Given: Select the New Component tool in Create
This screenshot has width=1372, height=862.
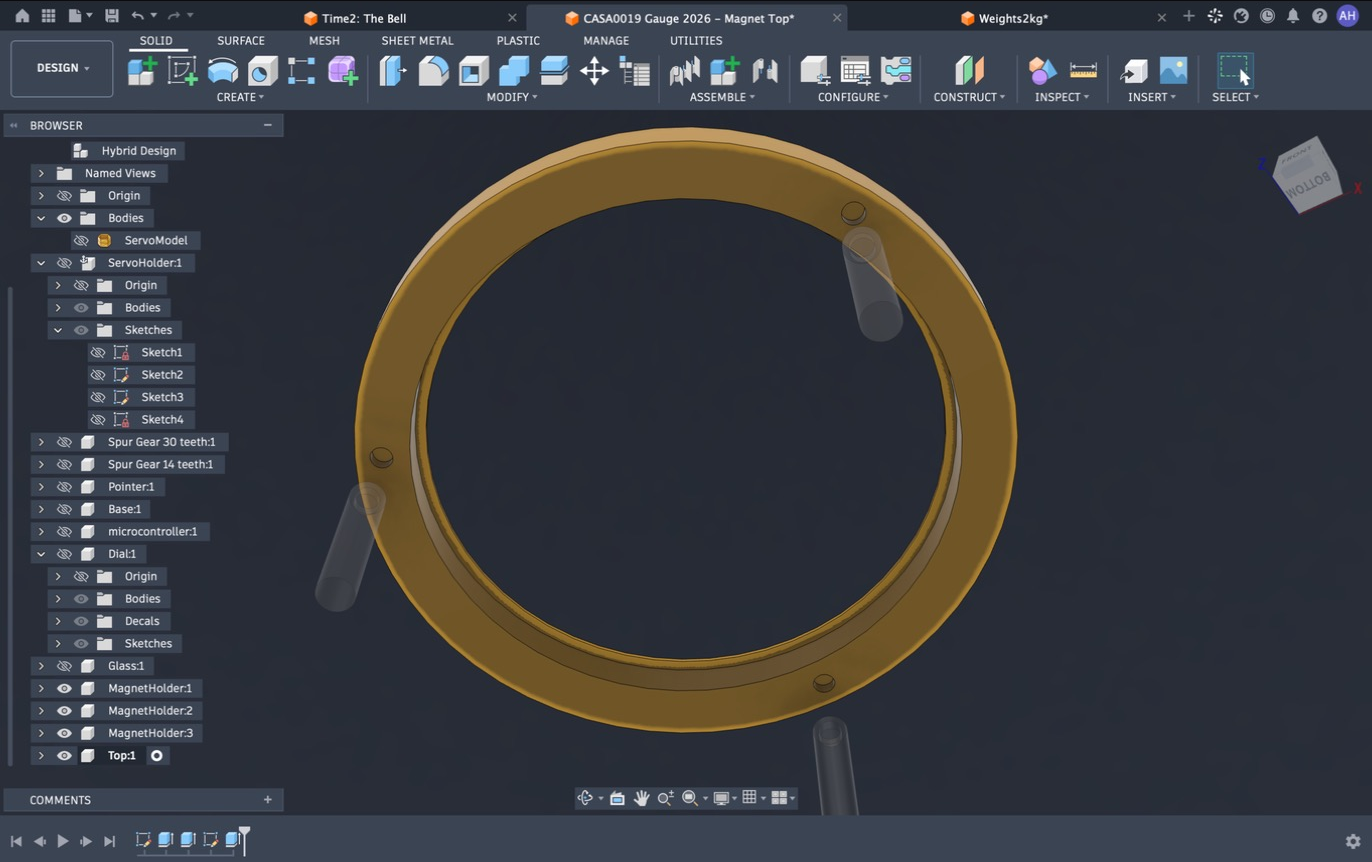Looking at the screenshot, I should click(x=142, y=71).
